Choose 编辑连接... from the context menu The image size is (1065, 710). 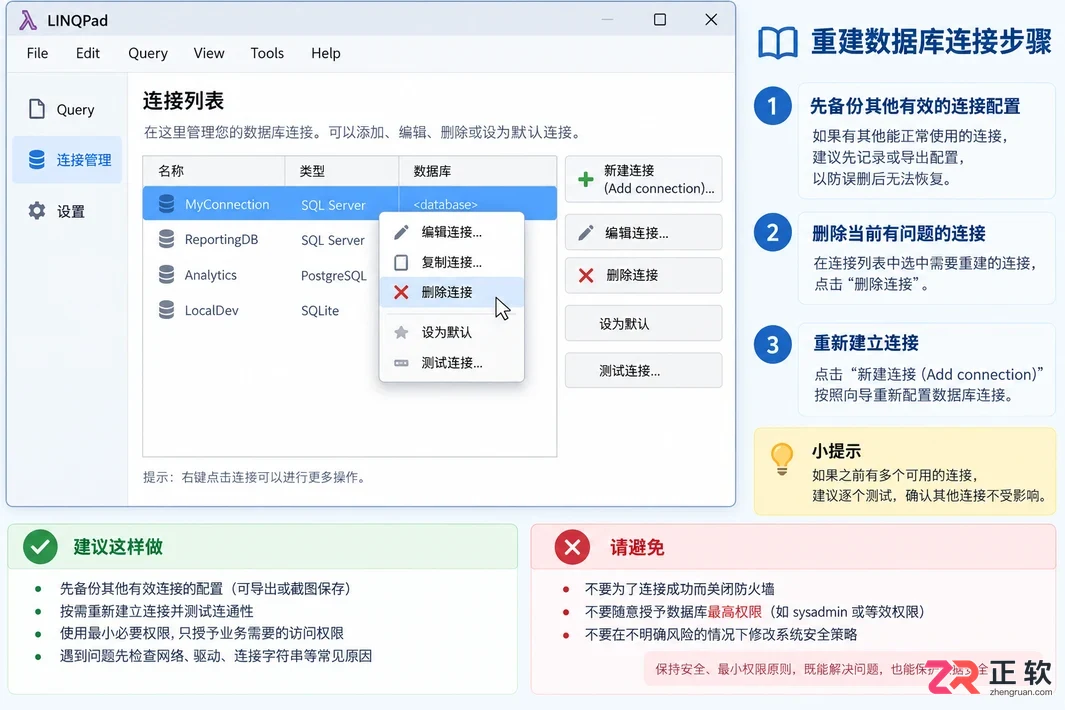tap(452, 232)
